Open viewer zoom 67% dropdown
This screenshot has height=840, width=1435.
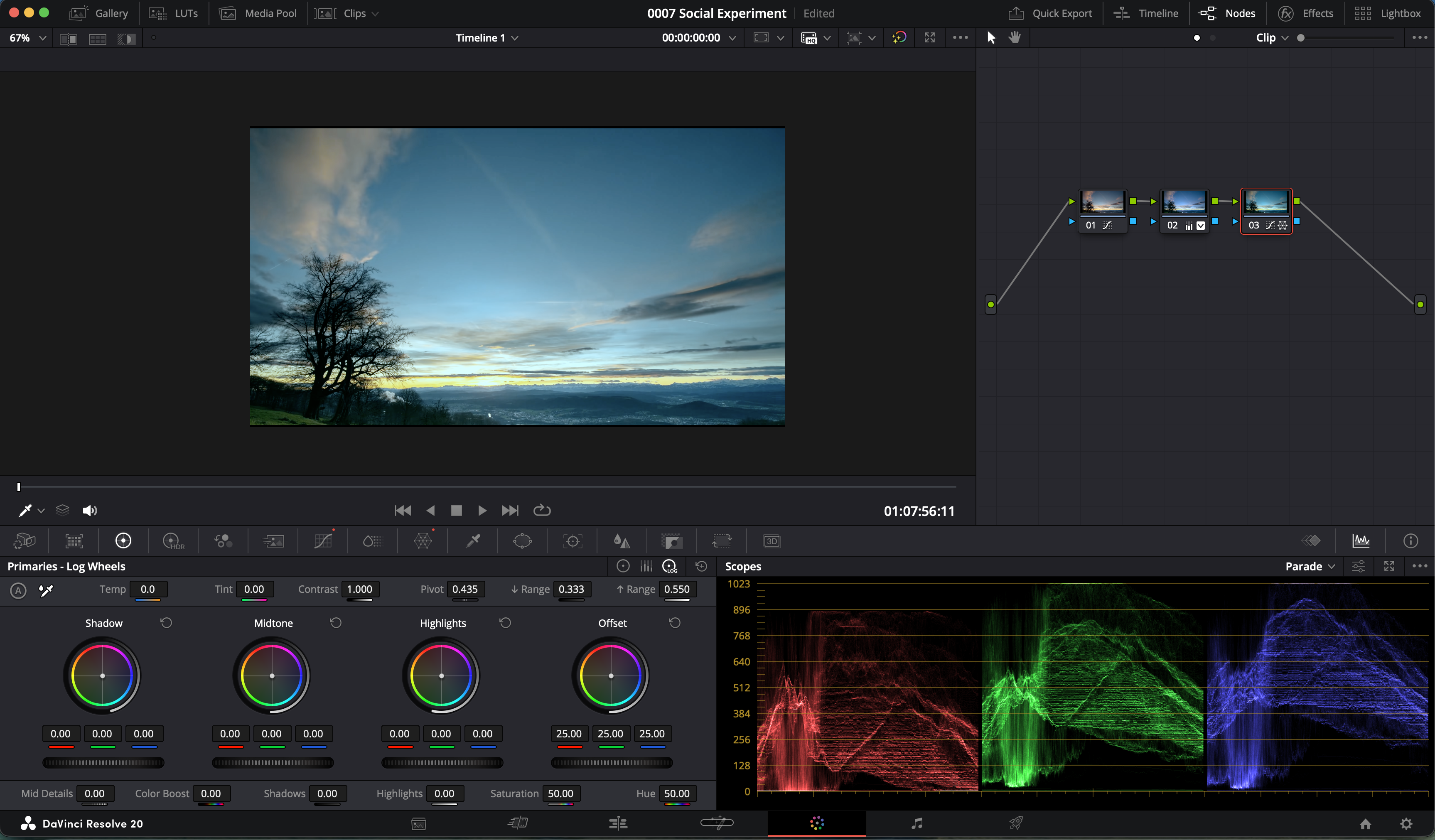point(28,37)
